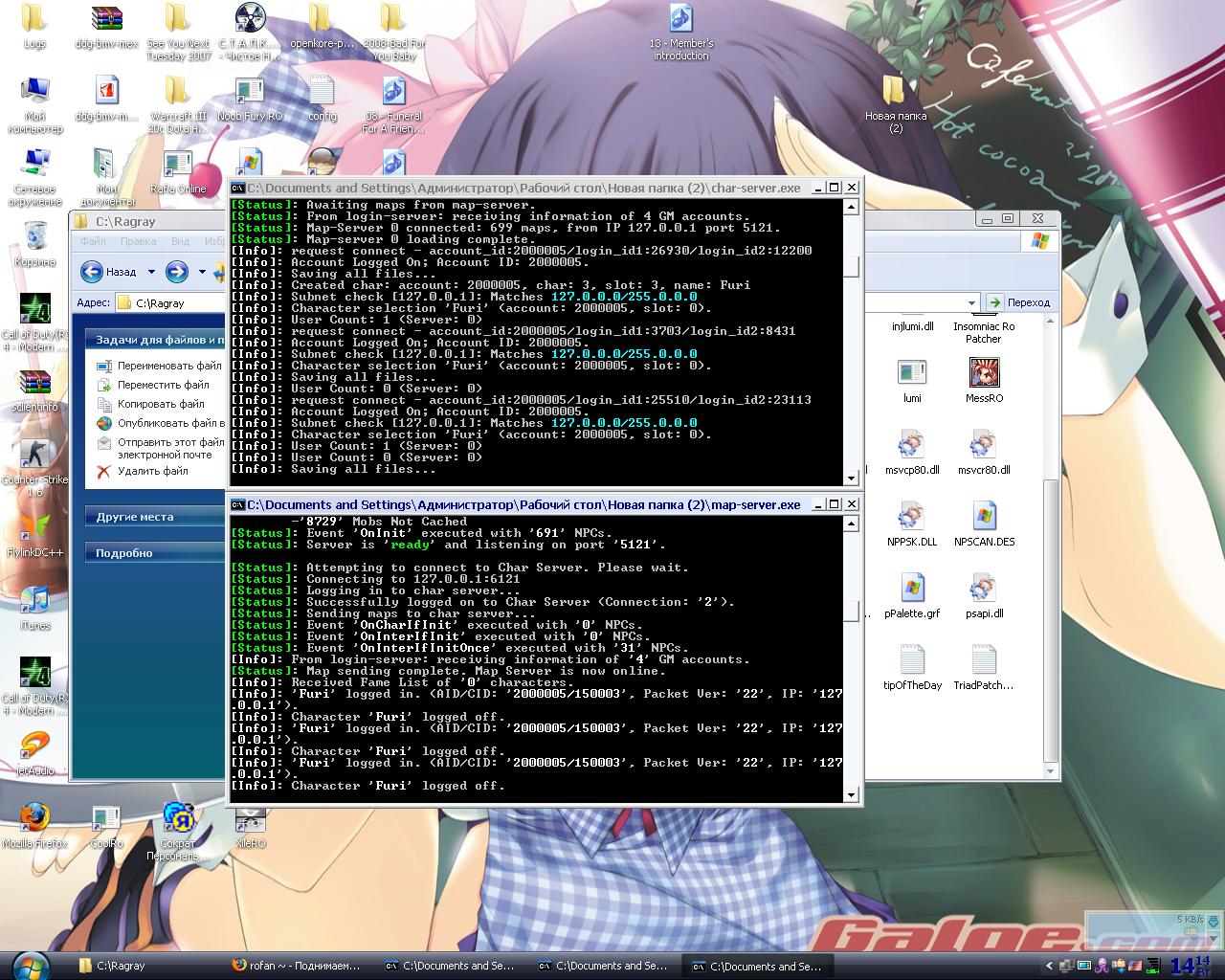Select NPSCAN.DES in Ragray window
The image size is (1225, 980).
[x=984, y=524]
